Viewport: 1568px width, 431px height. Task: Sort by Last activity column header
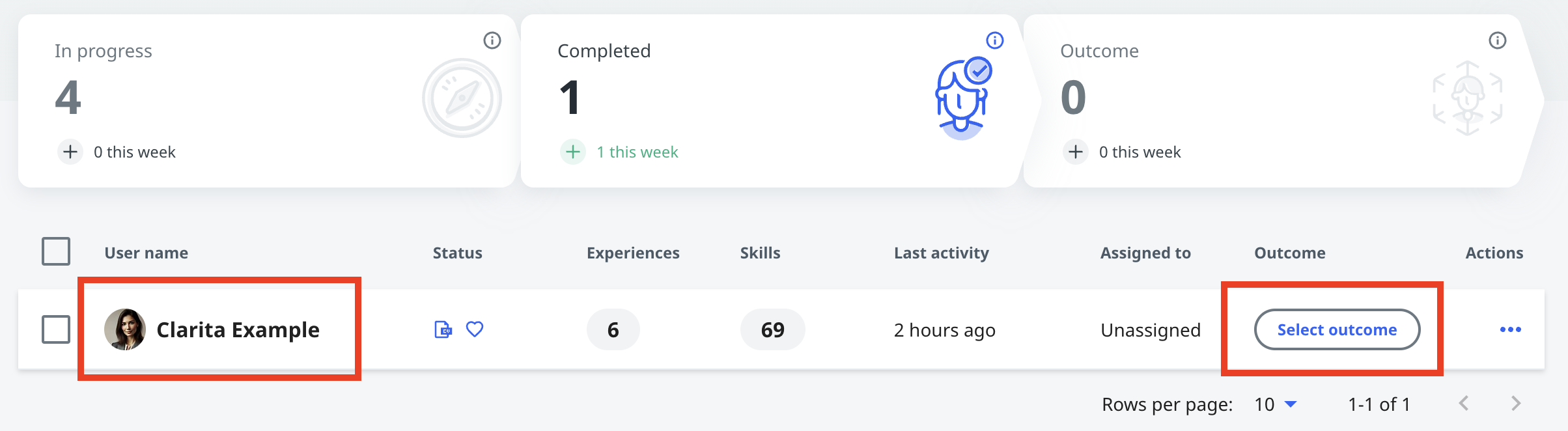coord(941,253)
